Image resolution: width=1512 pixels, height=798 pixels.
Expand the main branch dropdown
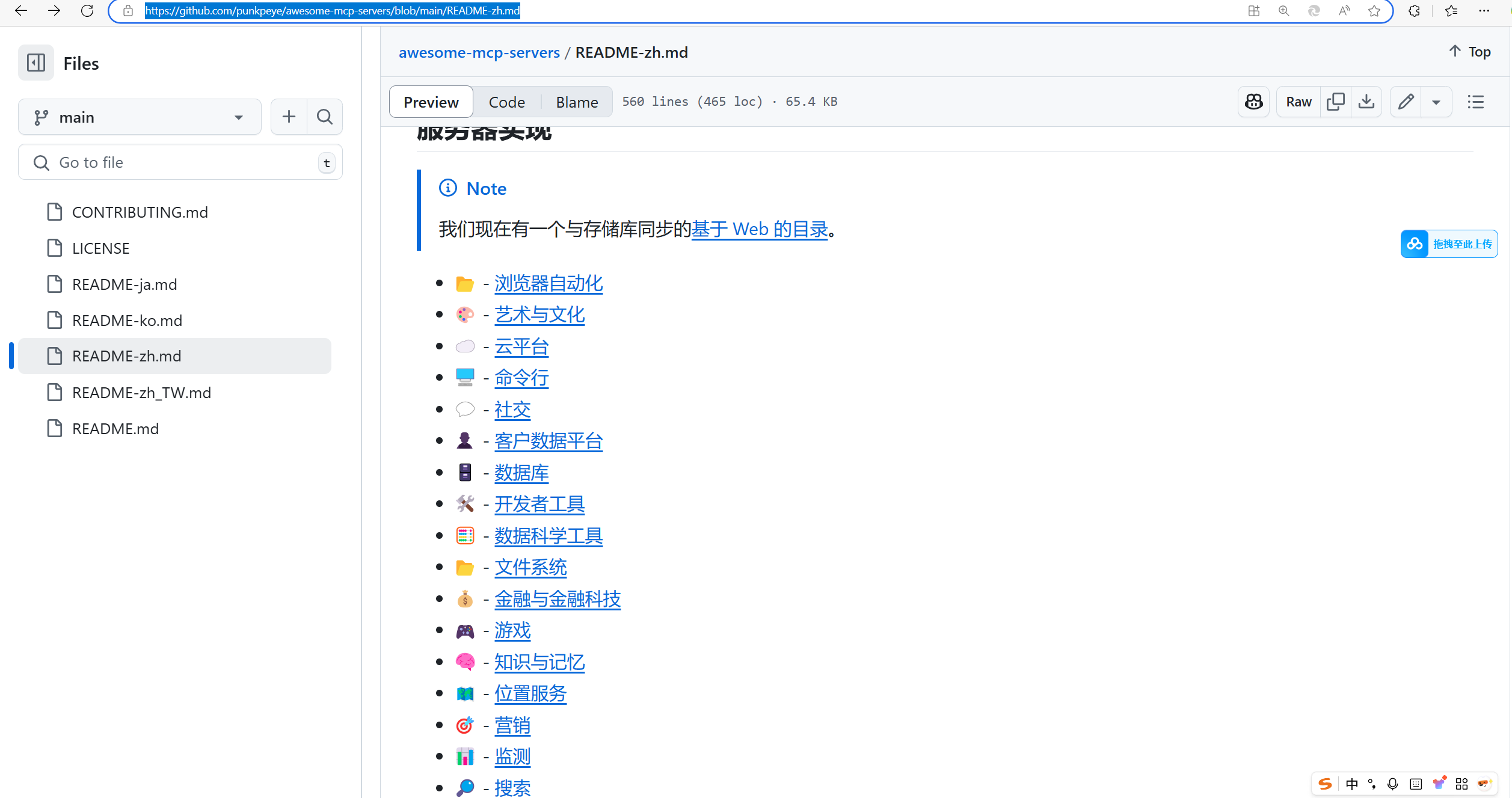[x=140, y=117]
